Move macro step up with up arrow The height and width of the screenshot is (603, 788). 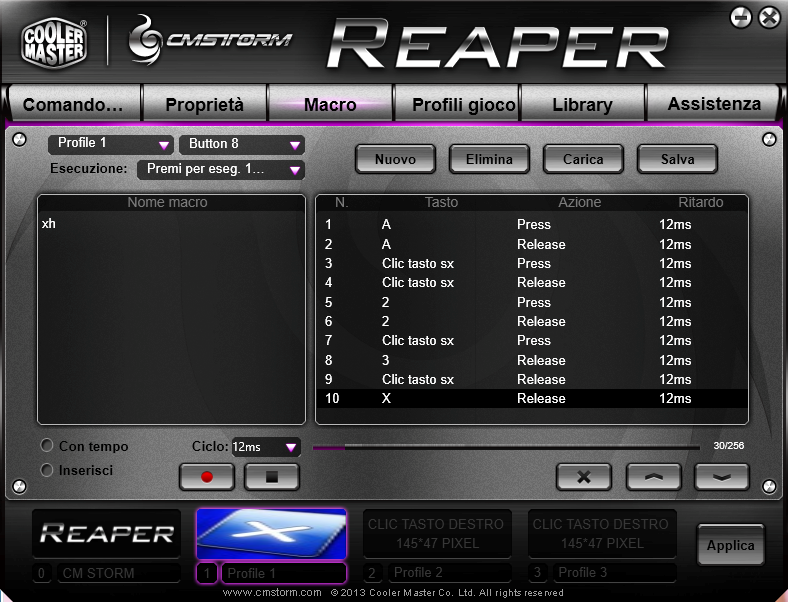pos(654,477)
